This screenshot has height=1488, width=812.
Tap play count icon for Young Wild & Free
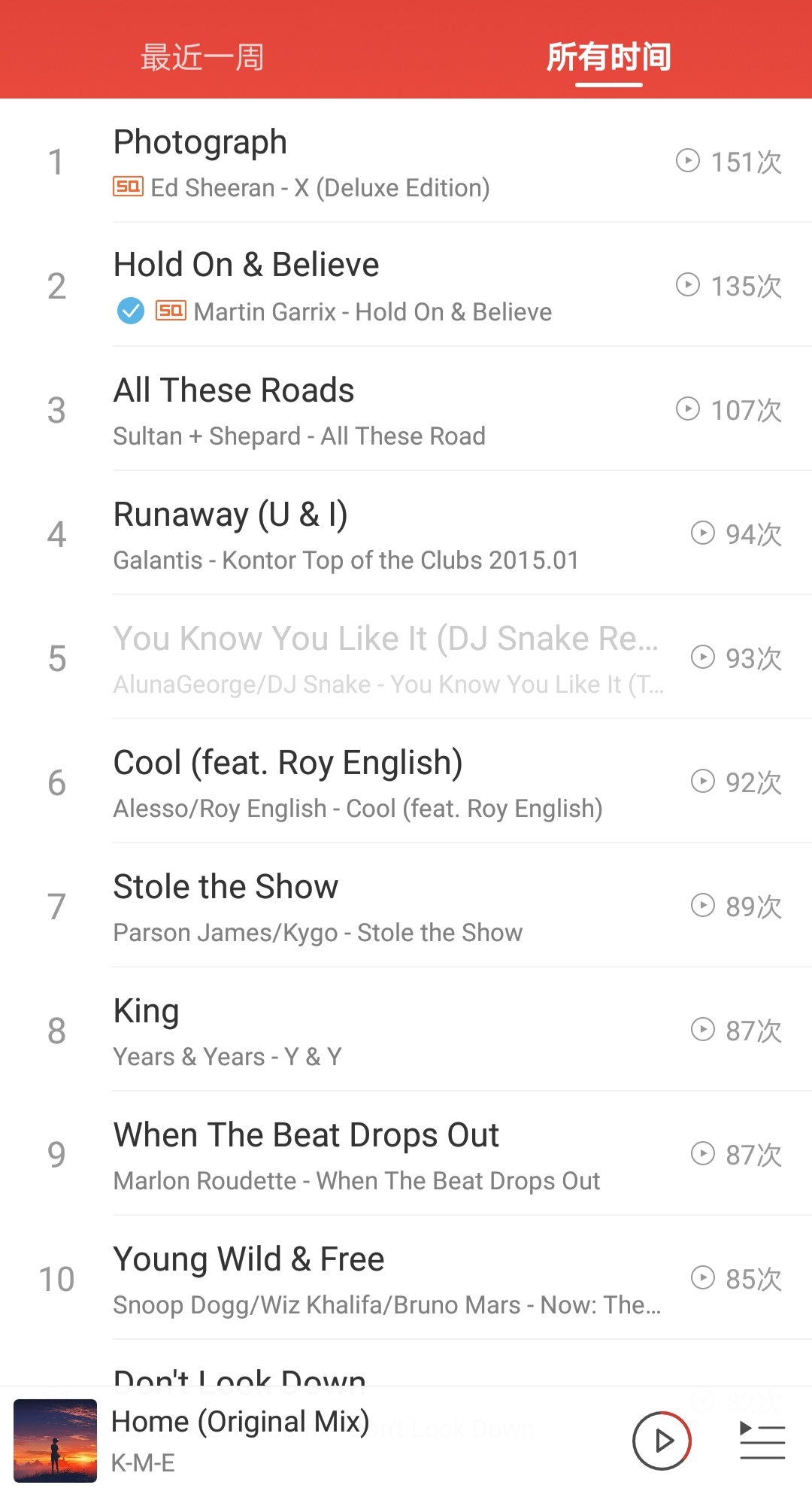[x=702, y=1277]
